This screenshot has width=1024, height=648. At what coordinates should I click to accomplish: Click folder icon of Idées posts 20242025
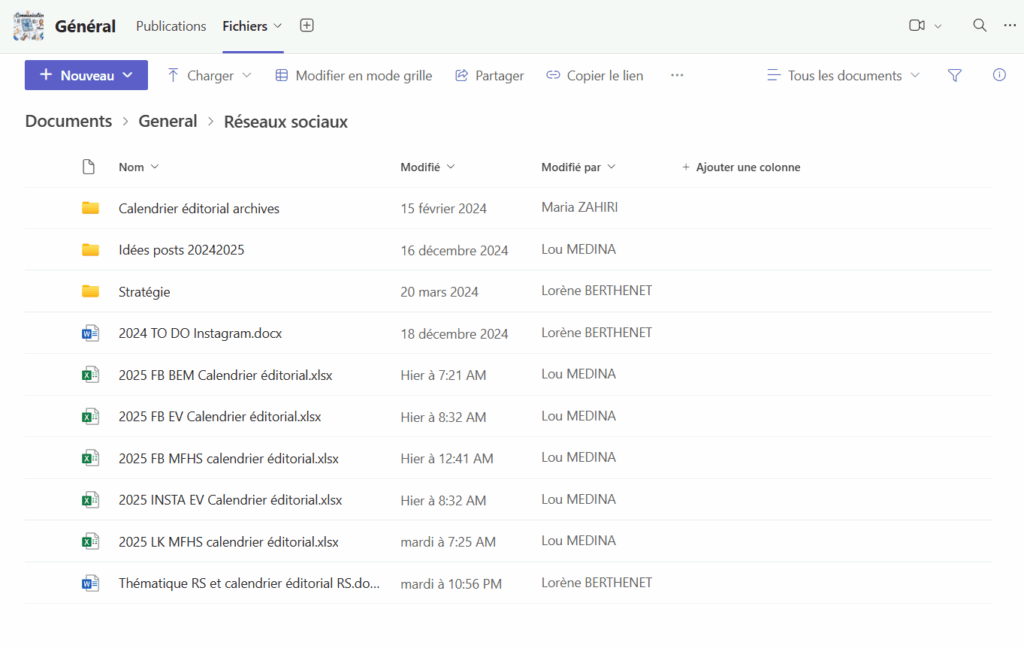(90, 250)
